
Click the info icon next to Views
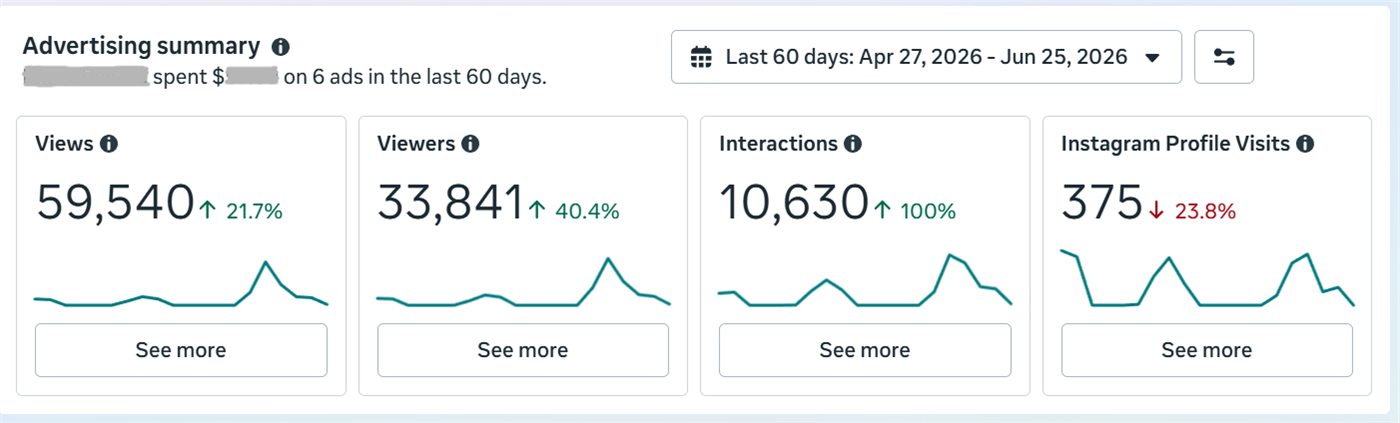[109, 144]
